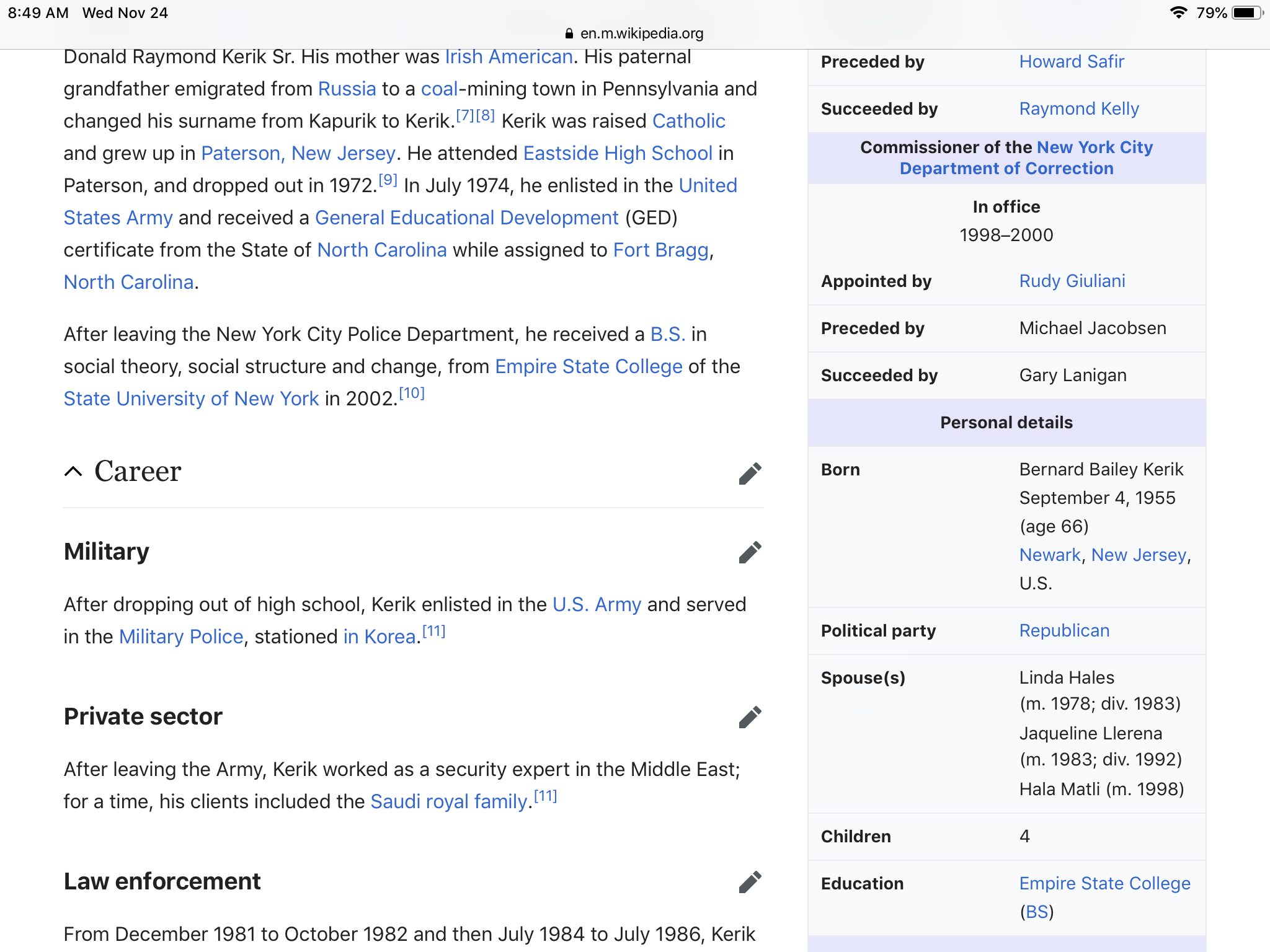Open the Russia link
This screenshot has height=952, width=1270.
coord(347,89)
